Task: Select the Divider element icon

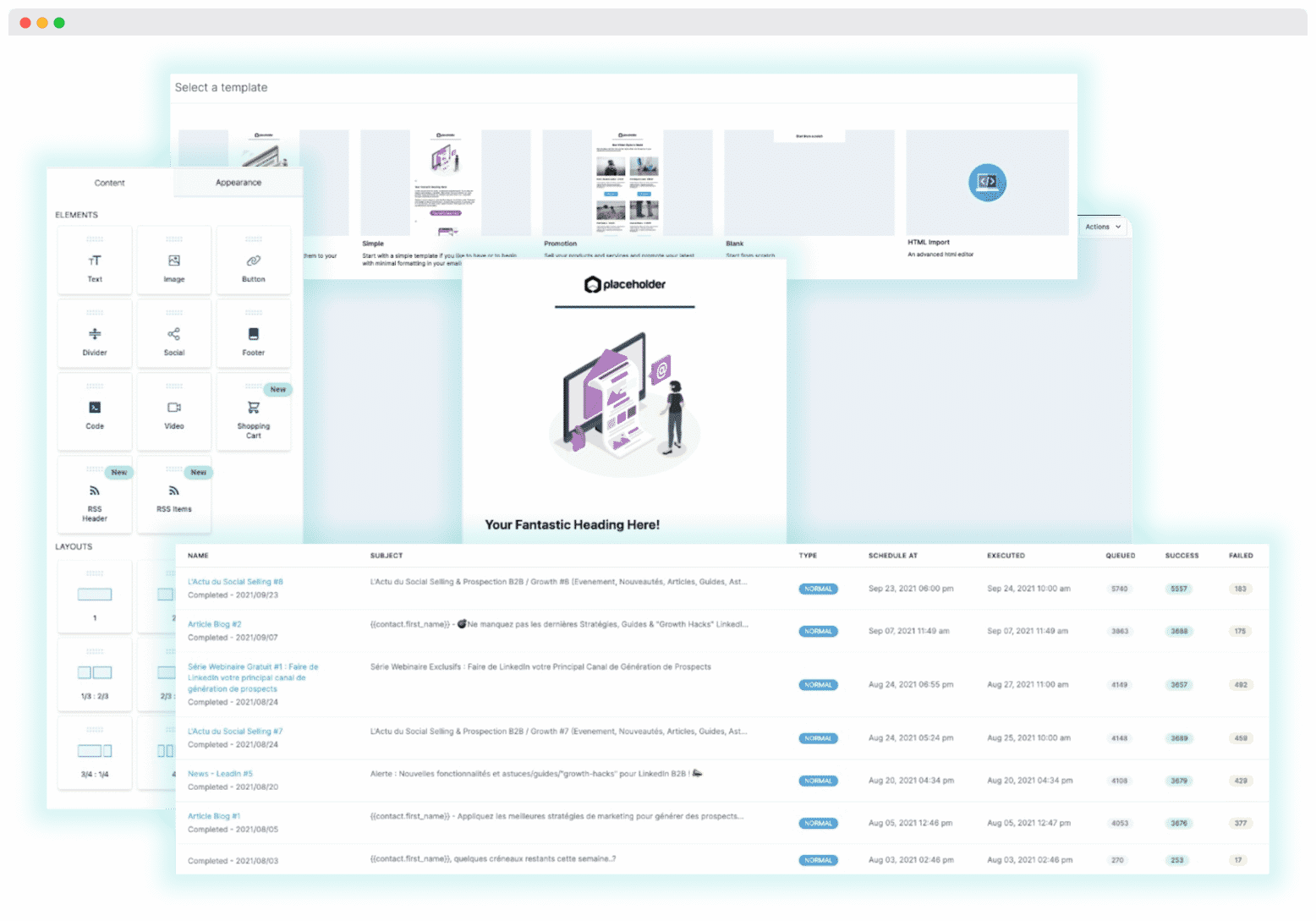Action: tap(95, 334)
